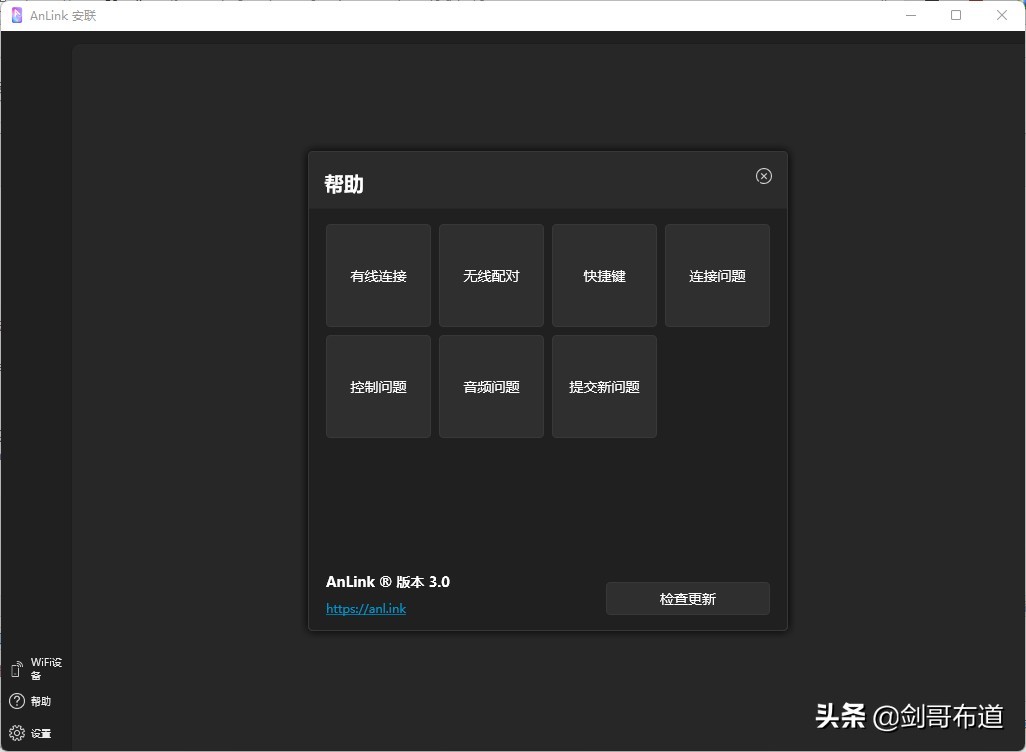Open the 无线配对 help topic
Screen dimensions: 1026x752
[490, 276]
